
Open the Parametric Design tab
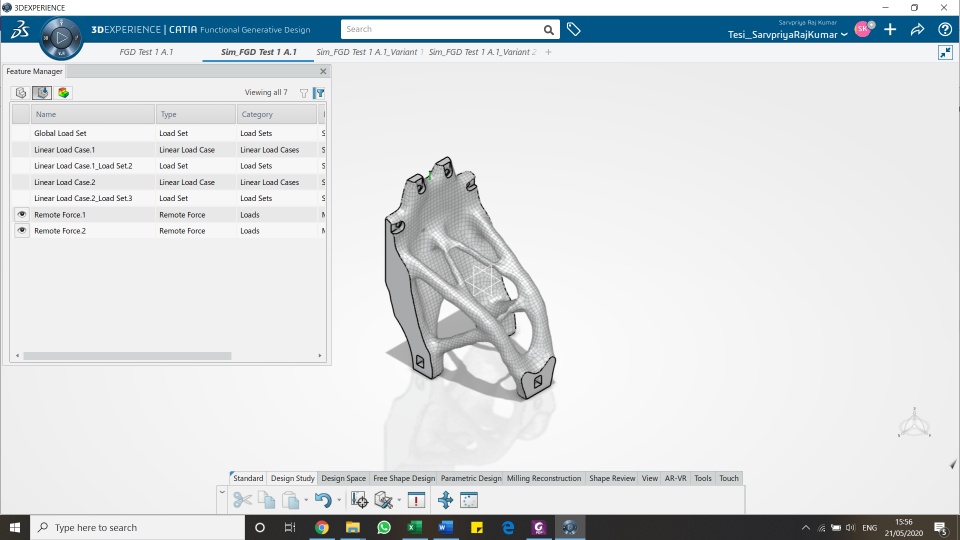pyautogui.click(x=471, y=478)
